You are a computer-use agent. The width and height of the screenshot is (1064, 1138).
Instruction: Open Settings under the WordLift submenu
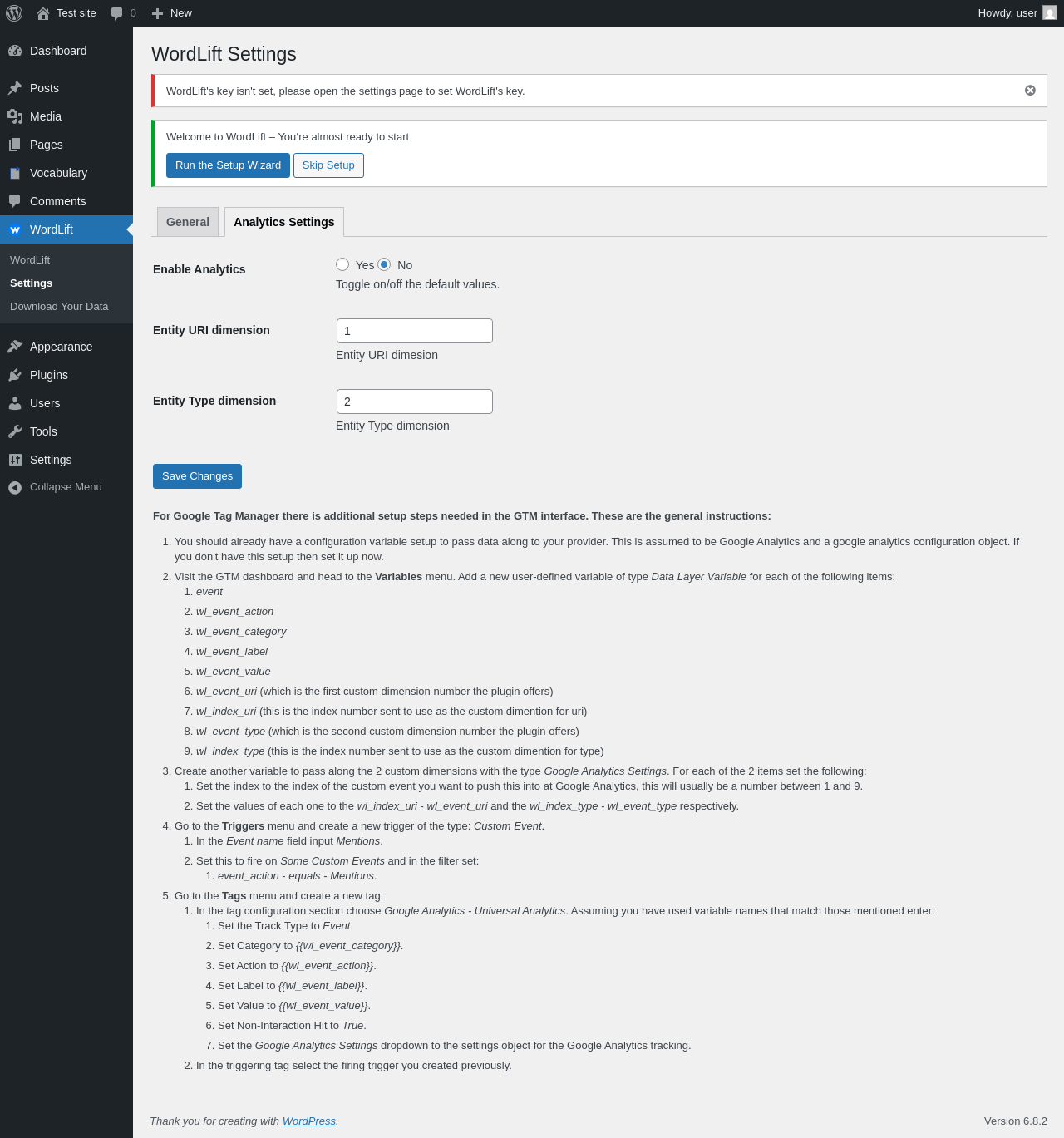coord(32,283)
